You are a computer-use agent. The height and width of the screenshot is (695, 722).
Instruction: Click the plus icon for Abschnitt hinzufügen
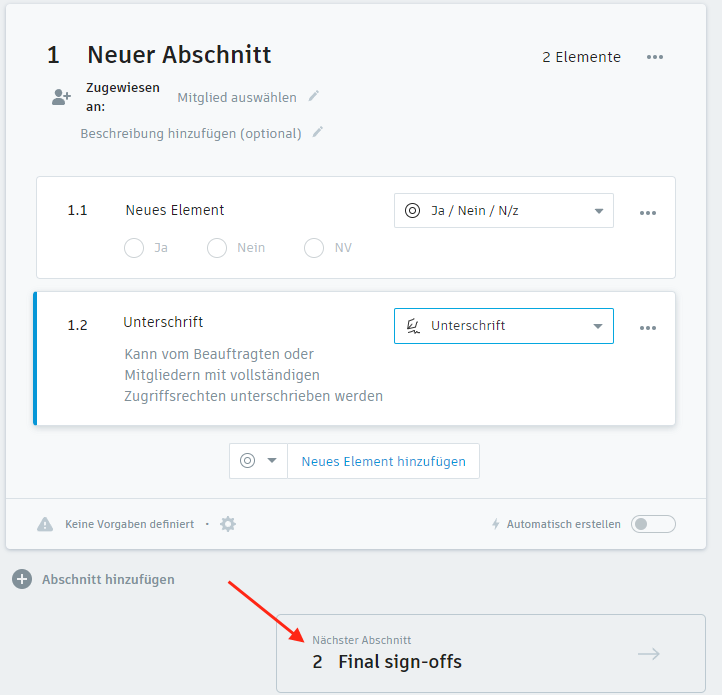click(22, 579)
